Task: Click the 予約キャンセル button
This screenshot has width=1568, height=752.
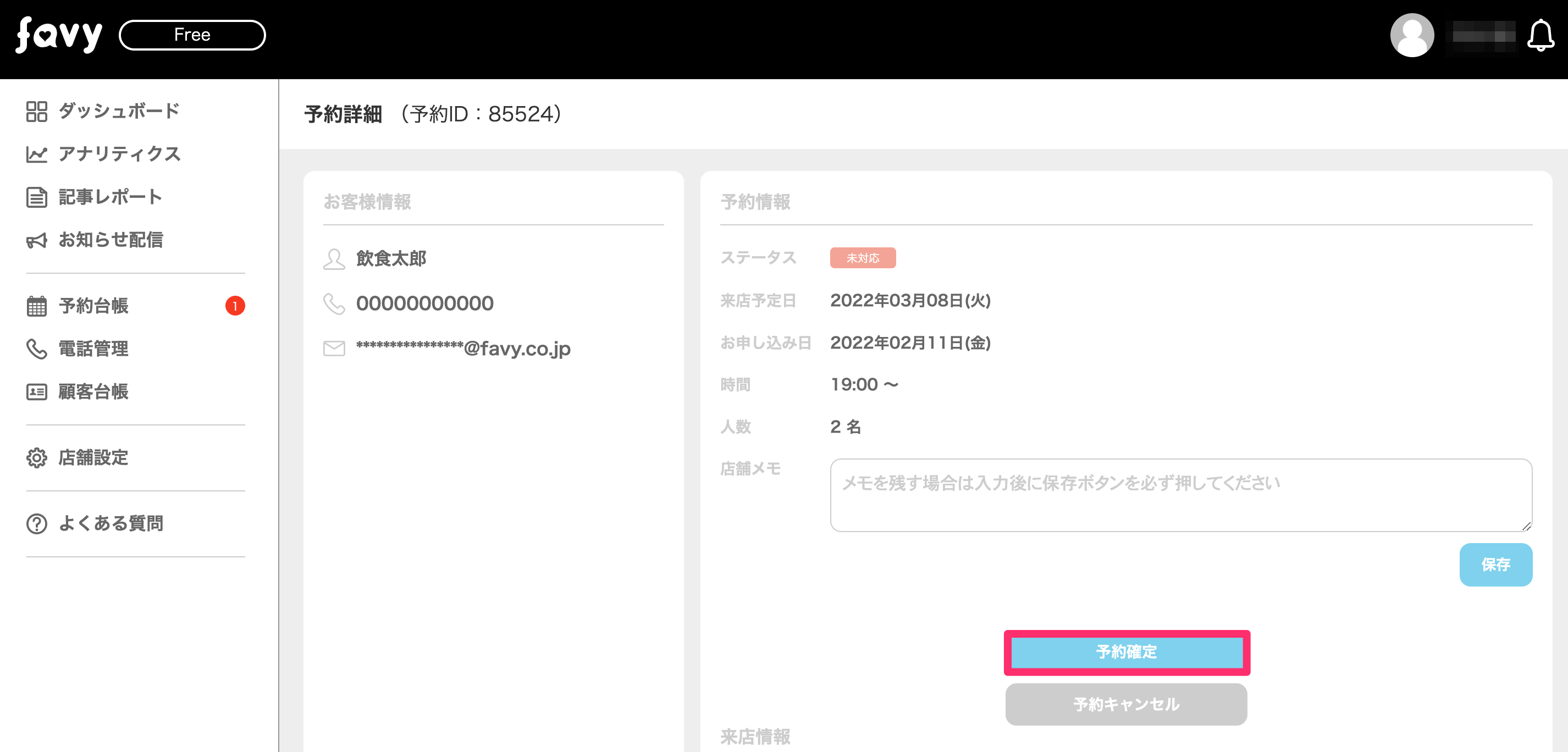Action: pyautogui.click(x=1126, y=704)
